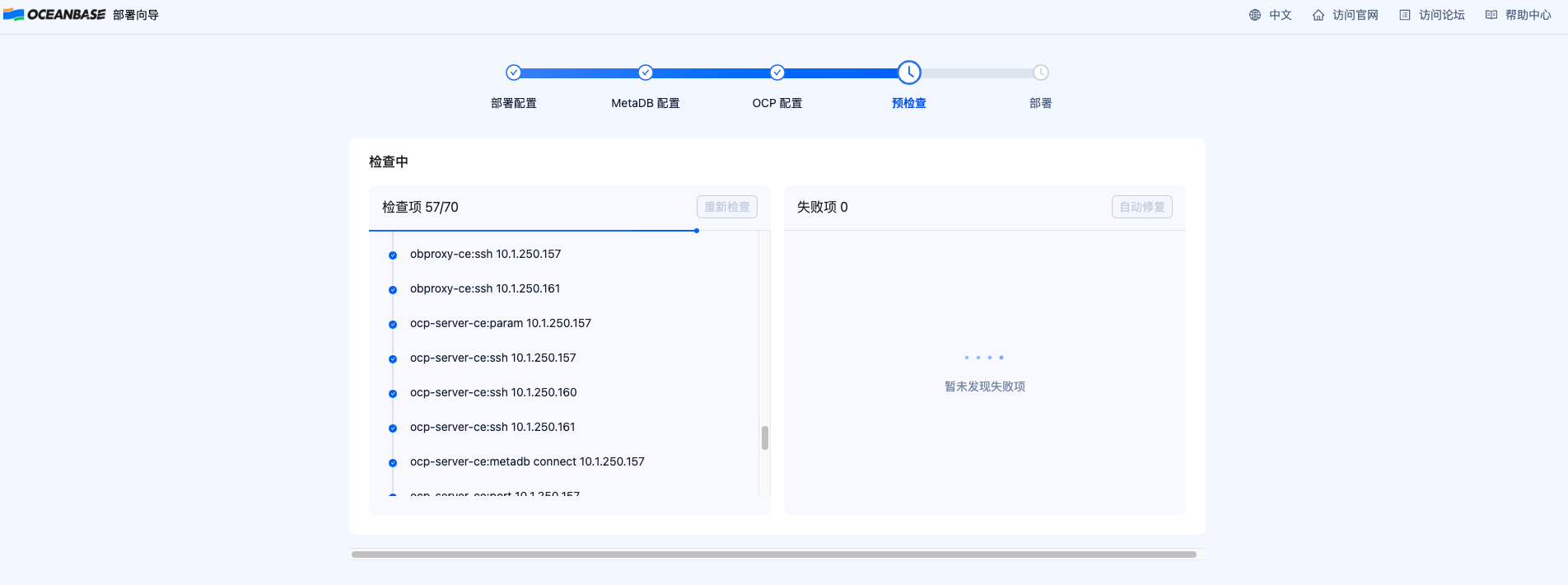The height and width of the screenshot is (585, 1568).
Task: Click the book icon beside 帮助中心
Action: point(1491,15)
